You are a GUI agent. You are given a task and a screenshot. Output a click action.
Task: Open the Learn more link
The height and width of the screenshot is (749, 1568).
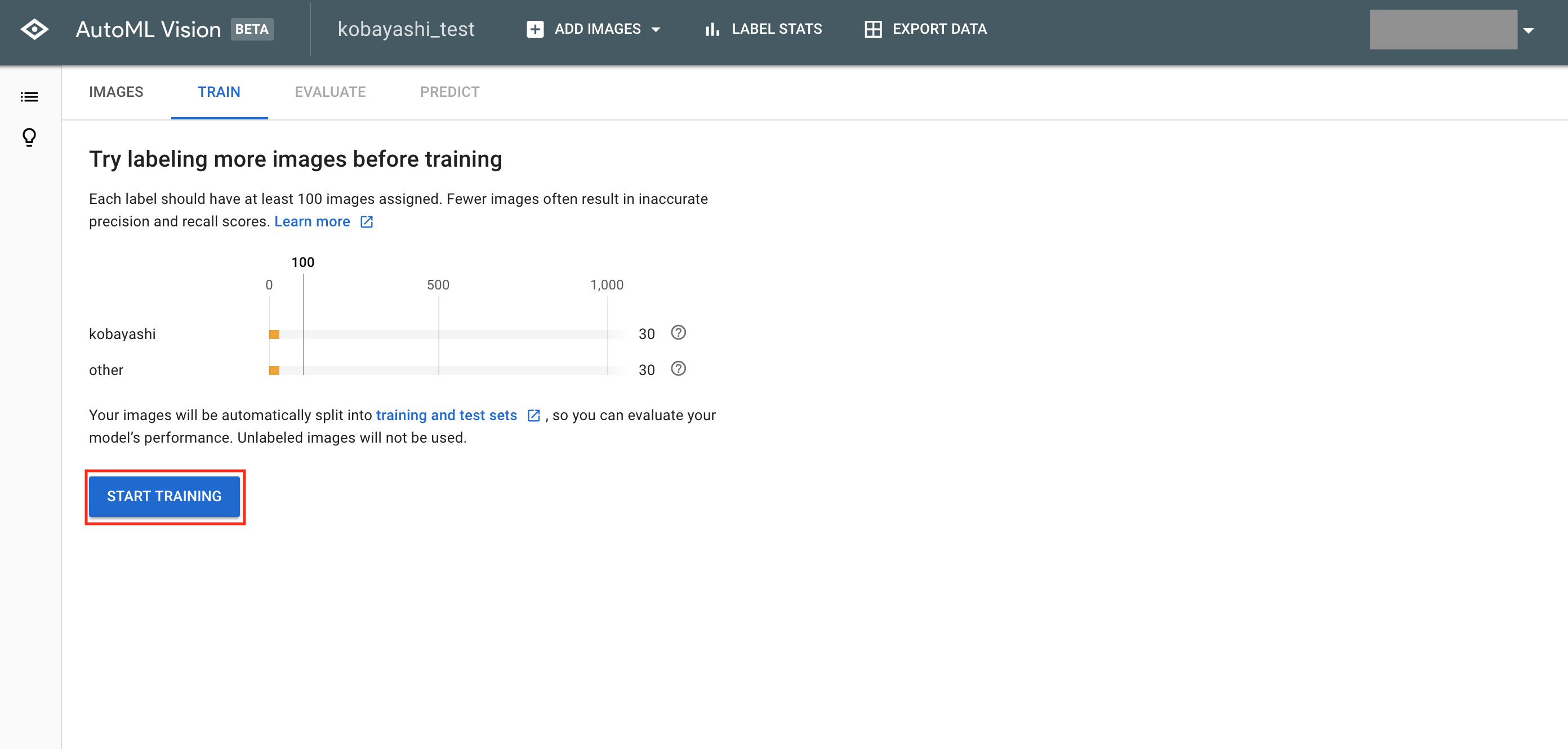pyautogui.click(x=312, y=222)
